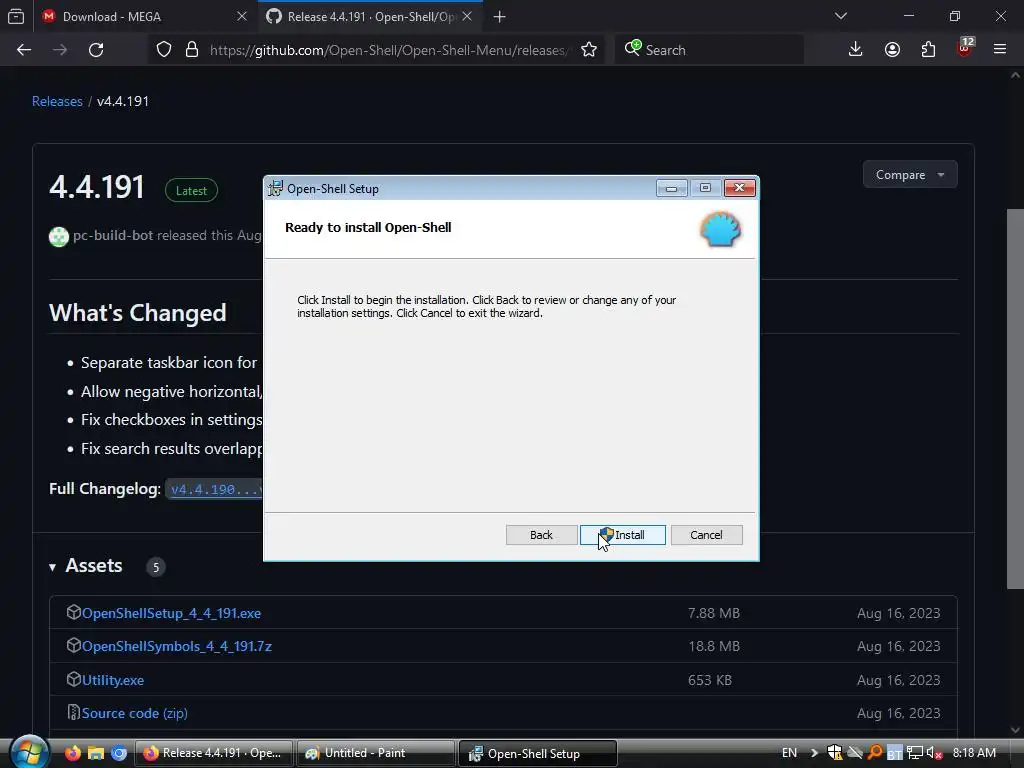Open the Firefox downloads panel
The image size is (1024, 768).
[x=856, y=50]
